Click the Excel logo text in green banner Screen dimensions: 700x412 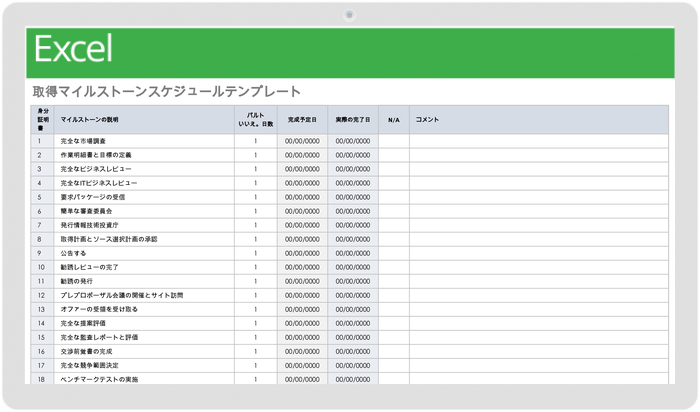73,49
